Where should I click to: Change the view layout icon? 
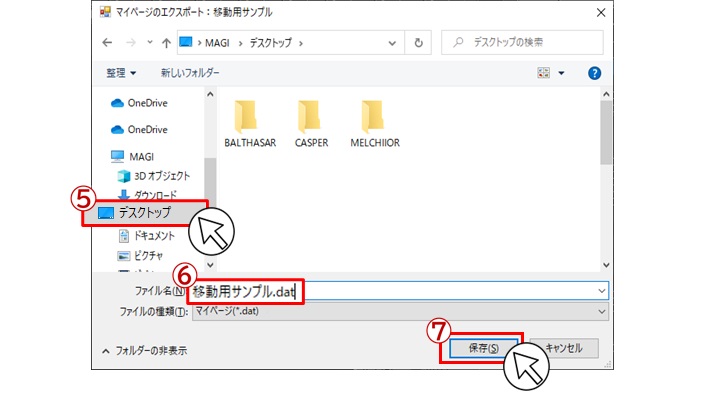(x=543, y=73)
